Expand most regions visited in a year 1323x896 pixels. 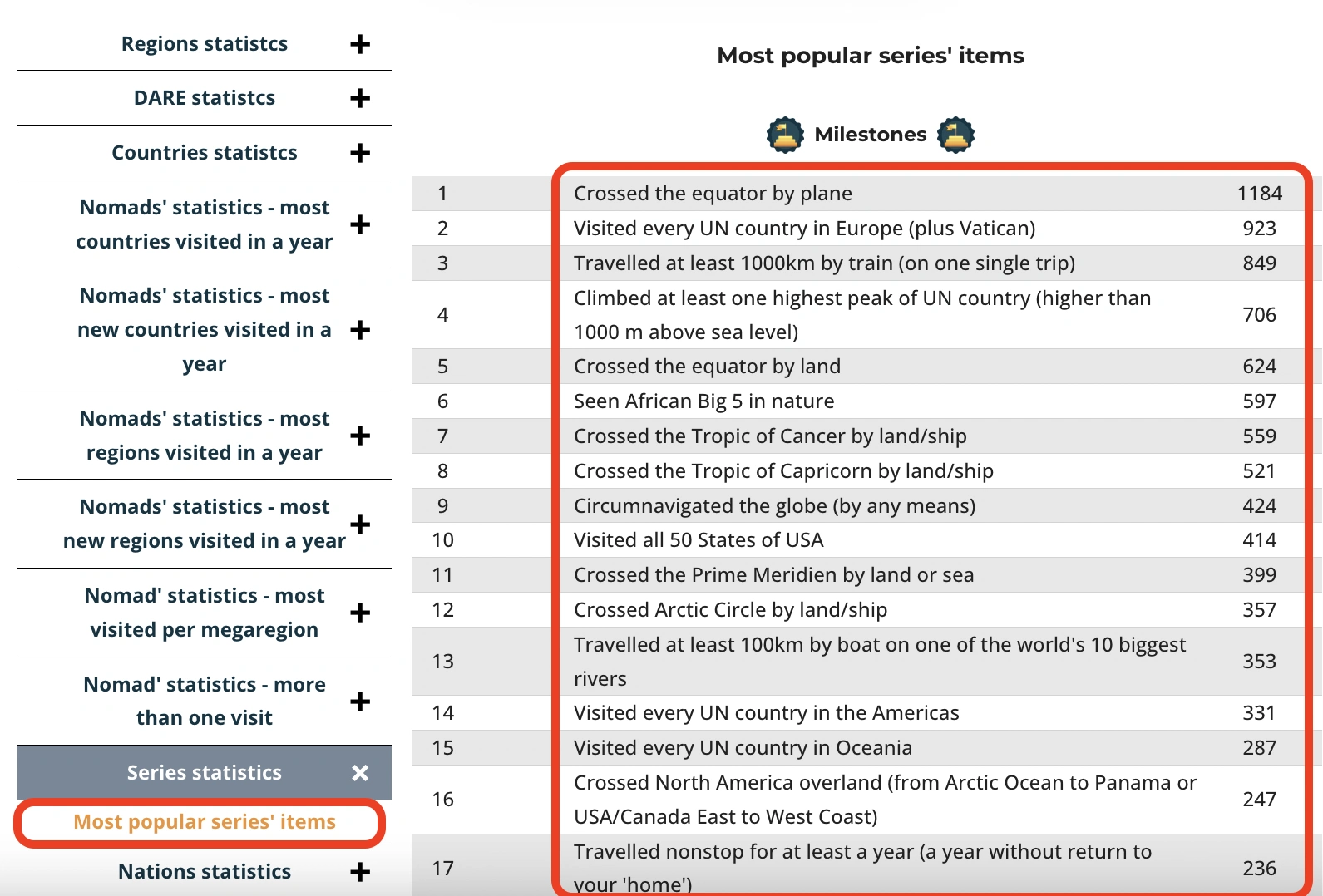[360, 436]
